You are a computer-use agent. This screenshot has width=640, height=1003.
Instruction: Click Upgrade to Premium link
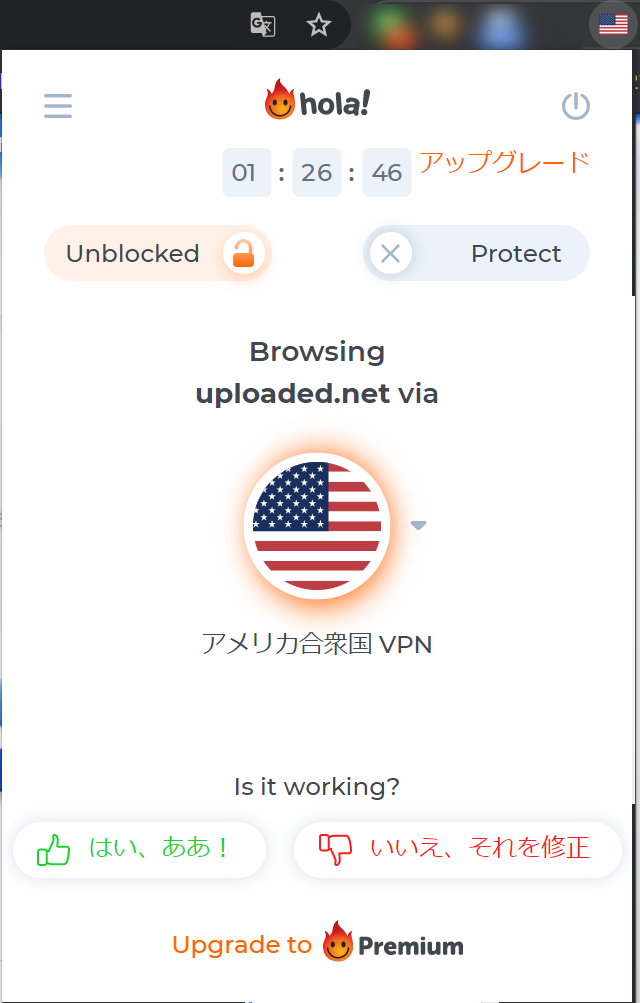(x=318, y=944)
